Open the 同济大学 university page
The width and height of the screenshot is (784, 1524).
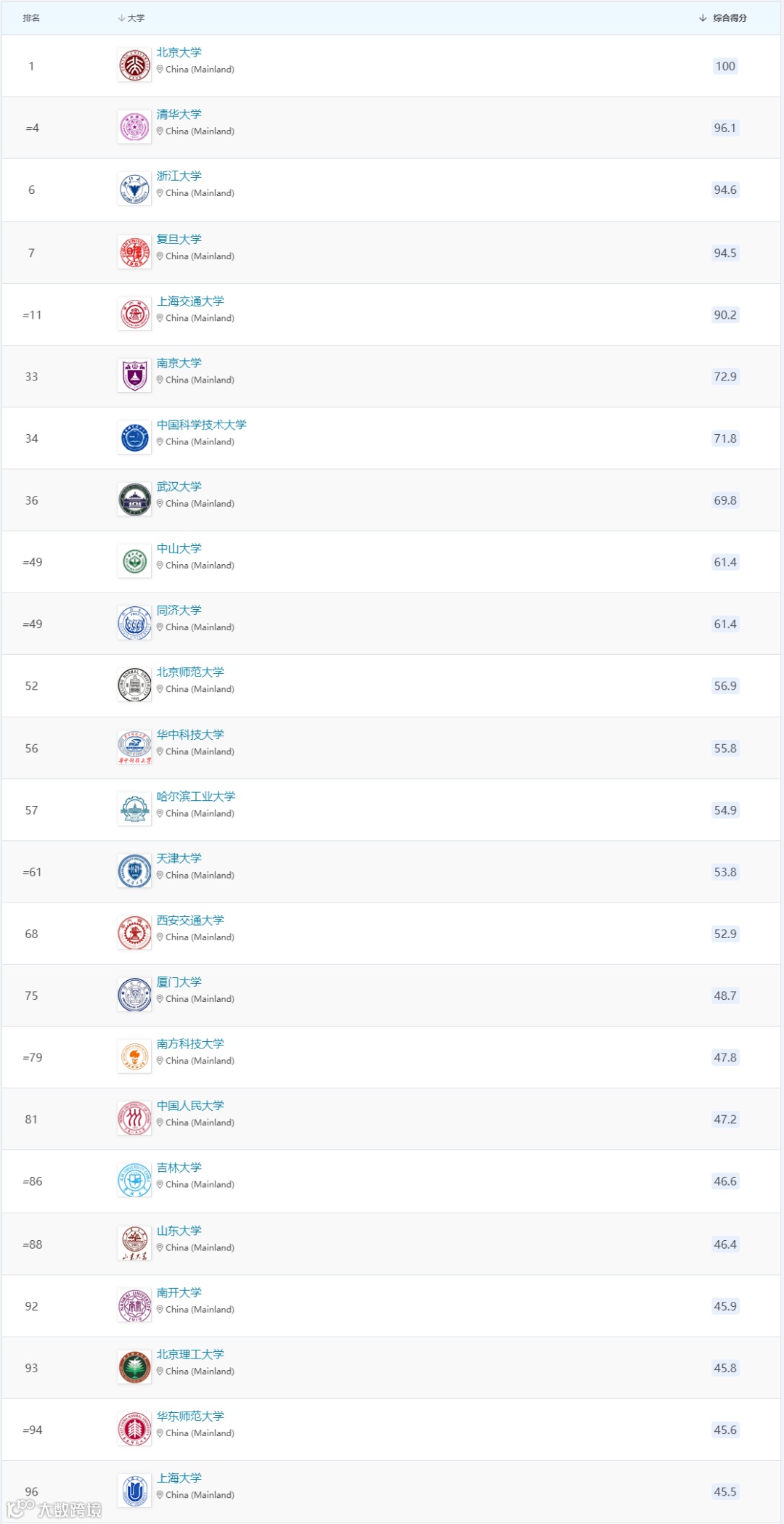pos(179,611)
